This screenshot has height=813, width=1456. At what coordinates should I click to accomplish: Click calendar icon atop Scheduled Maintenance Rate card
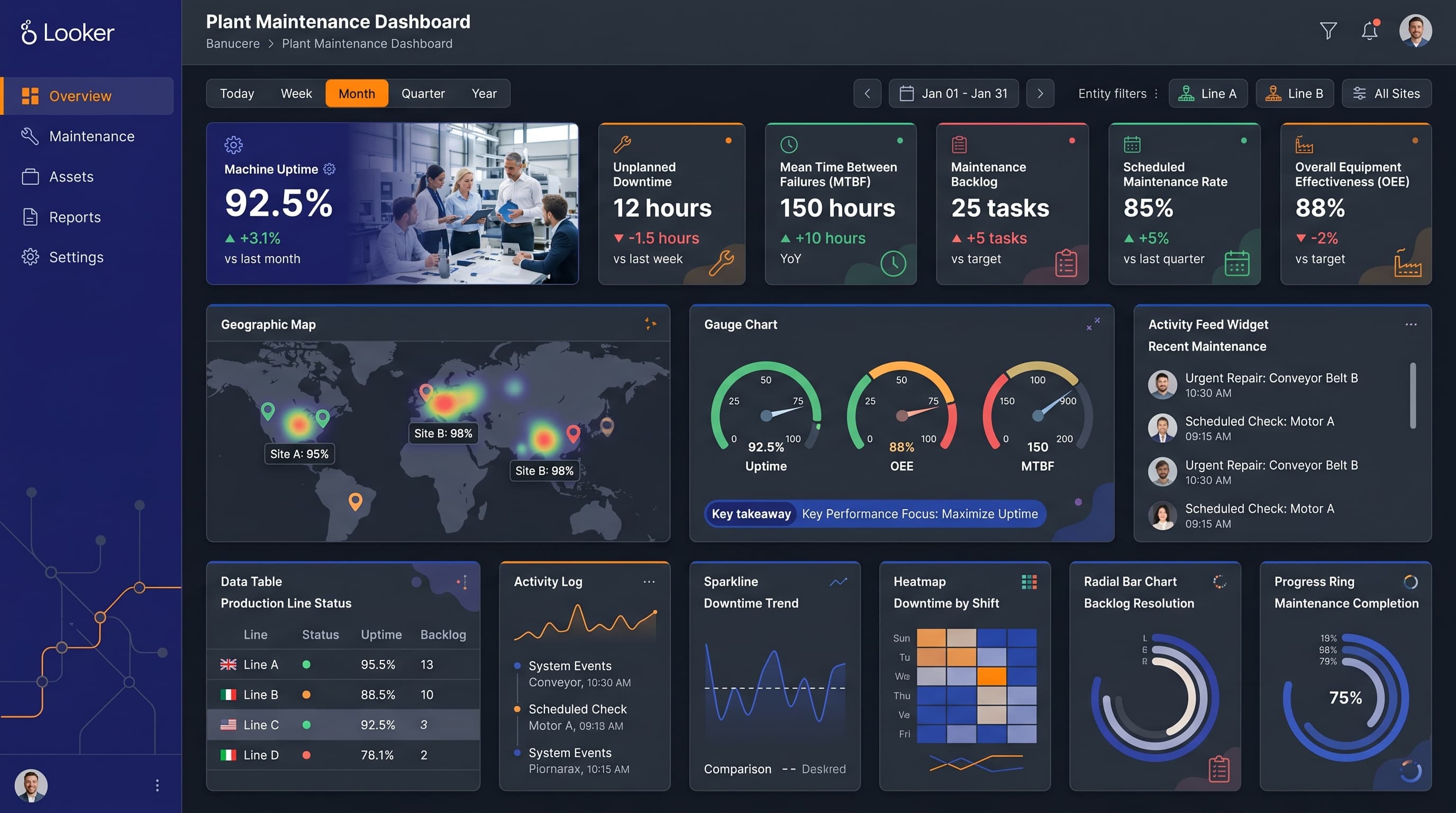[x=1132, y=144]
